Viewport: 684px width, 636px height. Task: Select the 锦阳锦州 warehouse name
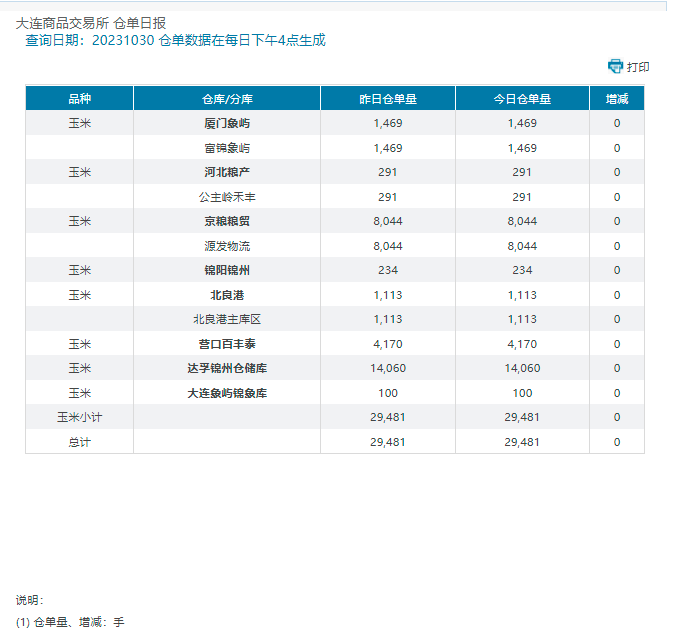click(x=227, y=270)
